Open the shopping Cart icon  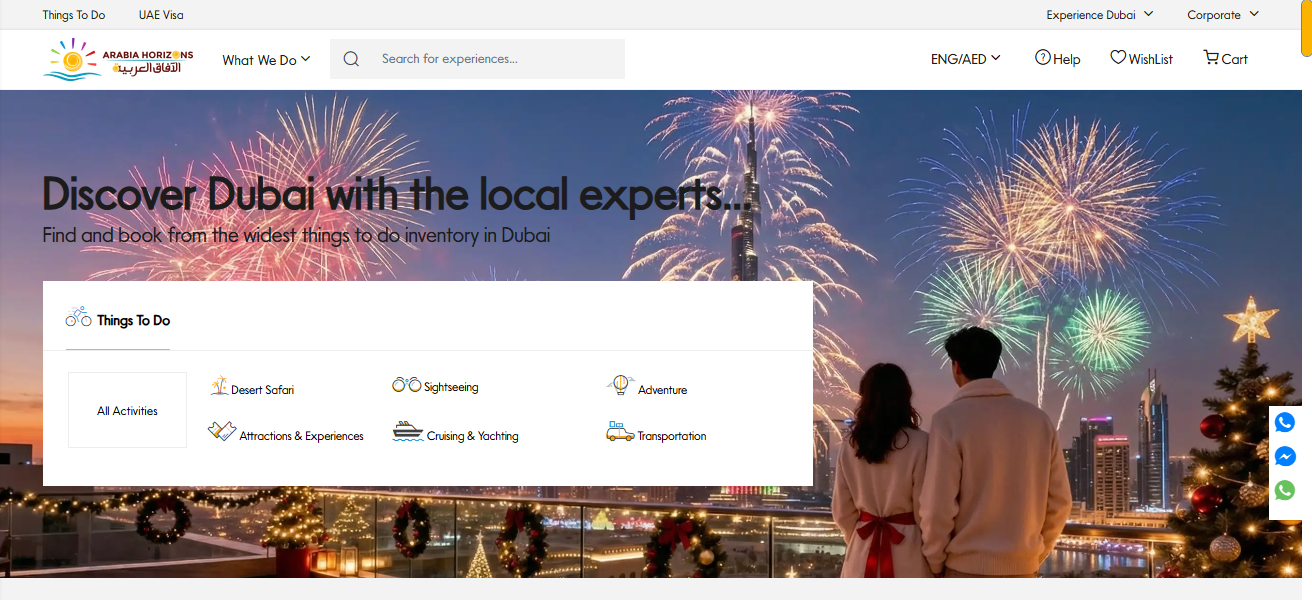pyautogui.click(x=1211, y=58)
